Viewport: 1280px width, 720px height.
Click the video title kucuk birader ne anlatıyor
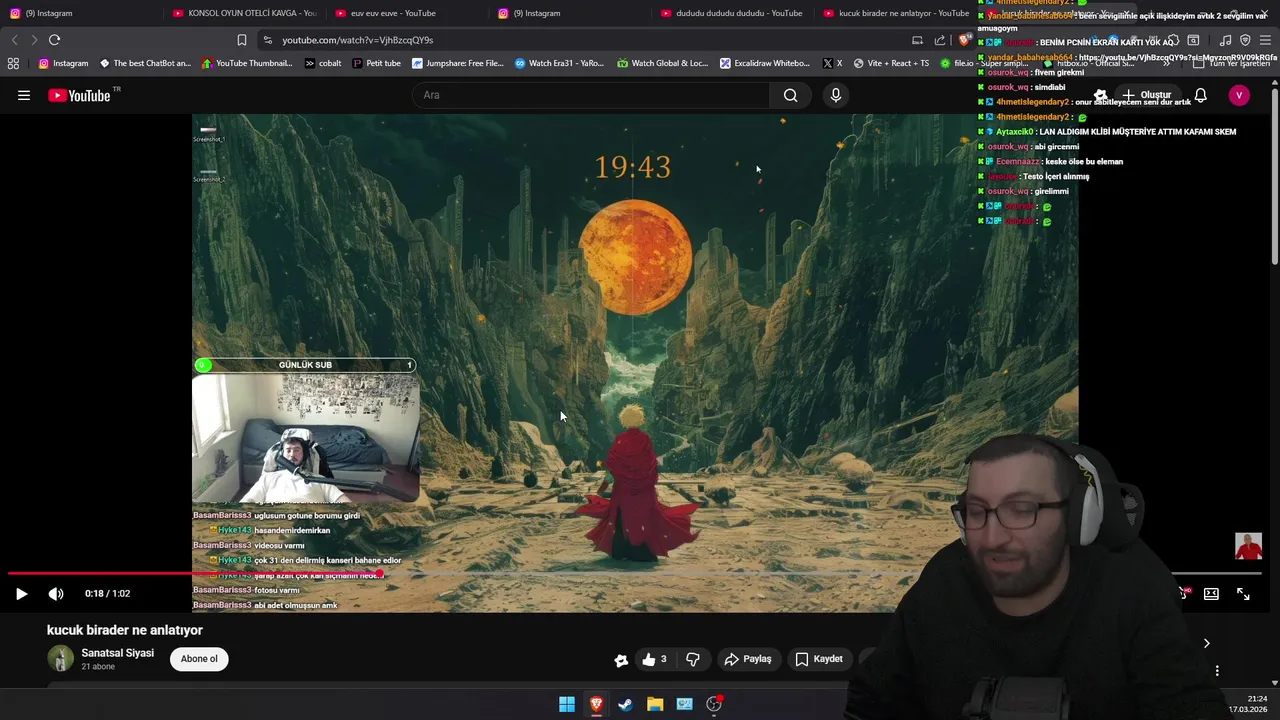point(125,630)
